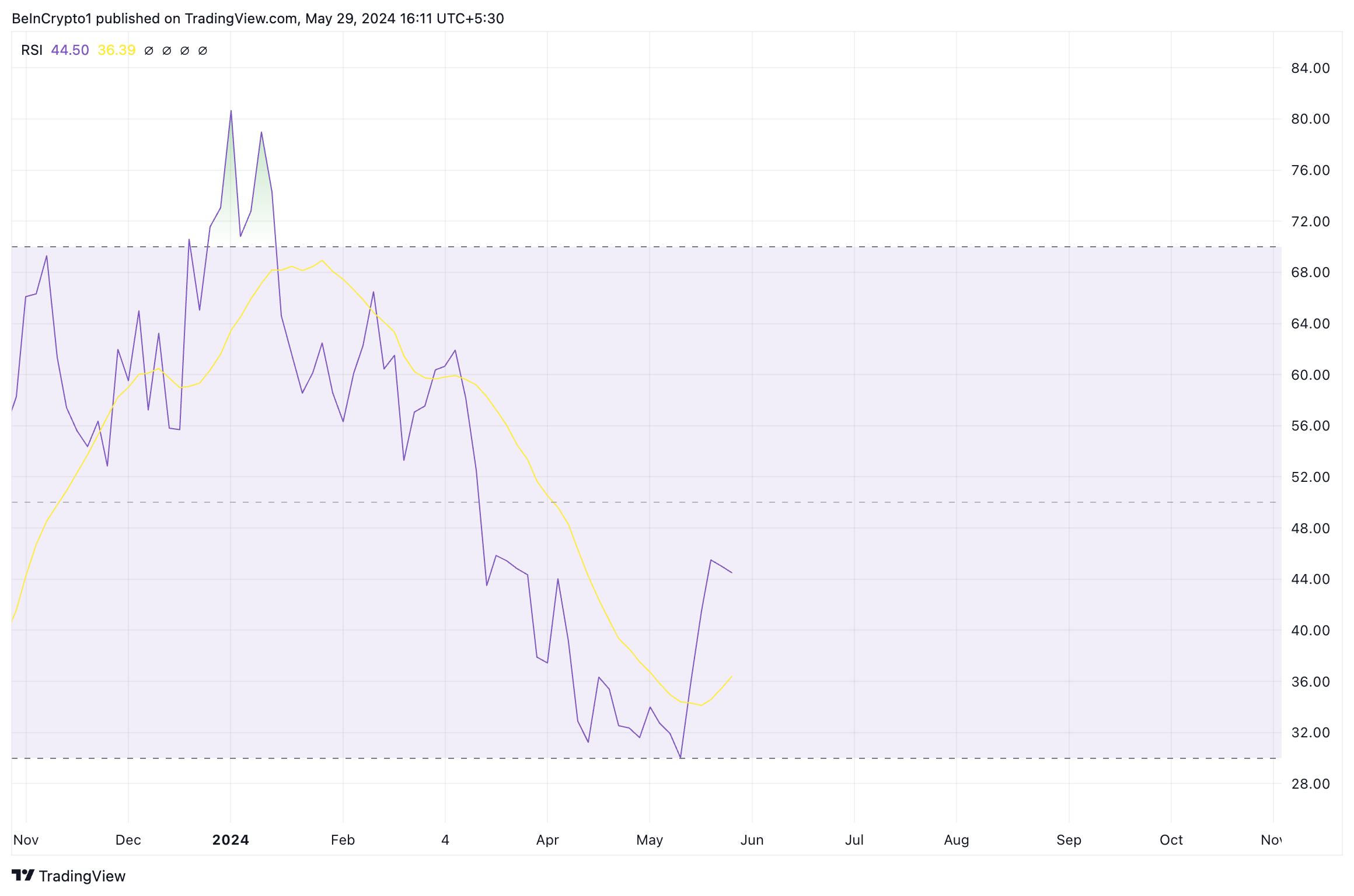The width and height of the screenshot is (1354, 896).
Task: Click the yellow moving average value 36.39
Action: (x=117, y=50)
